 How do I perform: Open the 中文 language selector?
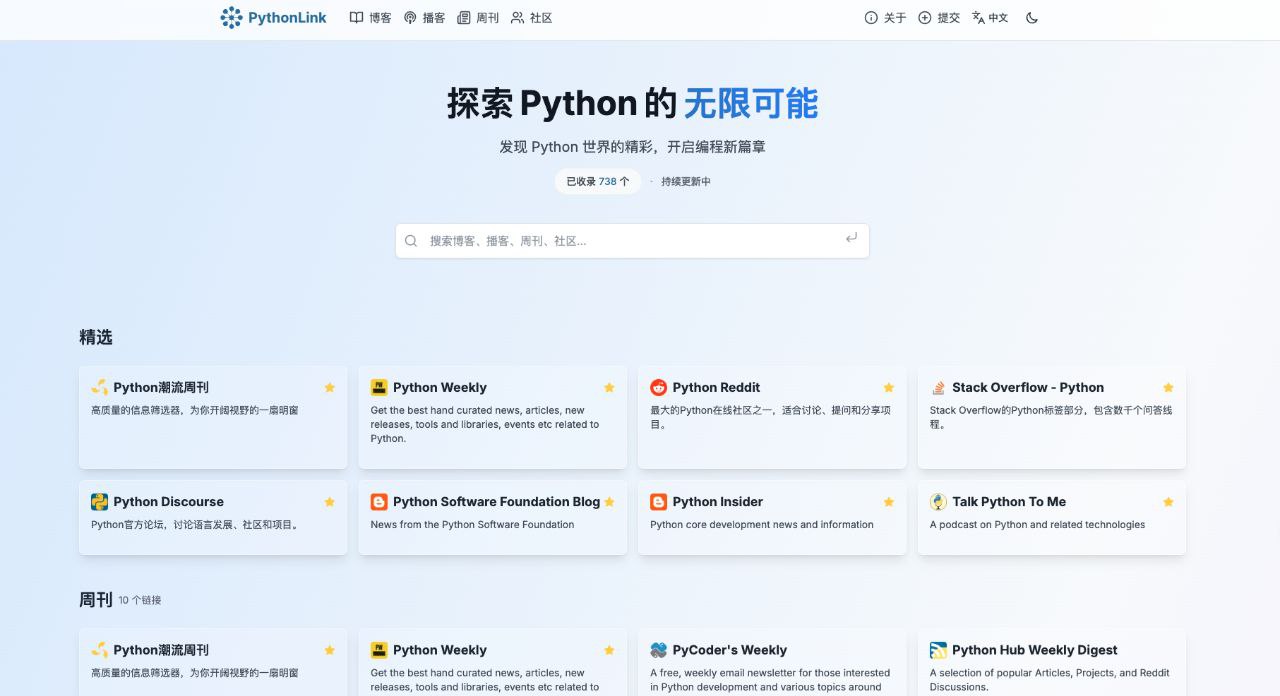click(990, 17)
